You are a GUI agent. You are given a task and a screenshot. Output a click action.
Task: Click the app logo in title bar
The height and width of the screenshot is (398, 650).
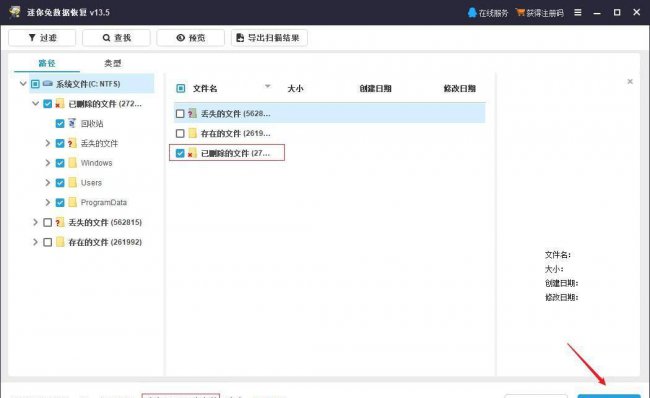tap(15, 12)
